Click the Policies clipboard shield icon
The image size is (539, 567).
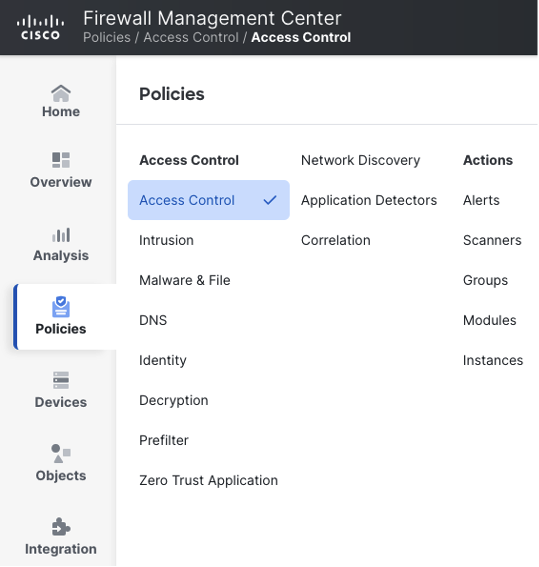61,307
